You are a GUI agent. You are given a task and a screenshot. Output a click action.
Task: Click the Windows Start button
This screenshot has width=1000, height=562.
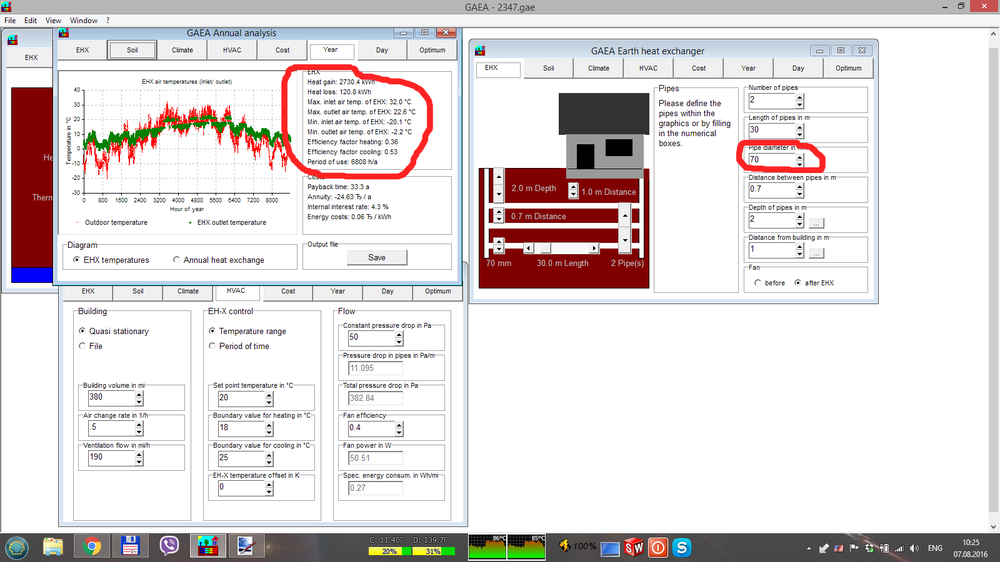click(x=17, y=547)
